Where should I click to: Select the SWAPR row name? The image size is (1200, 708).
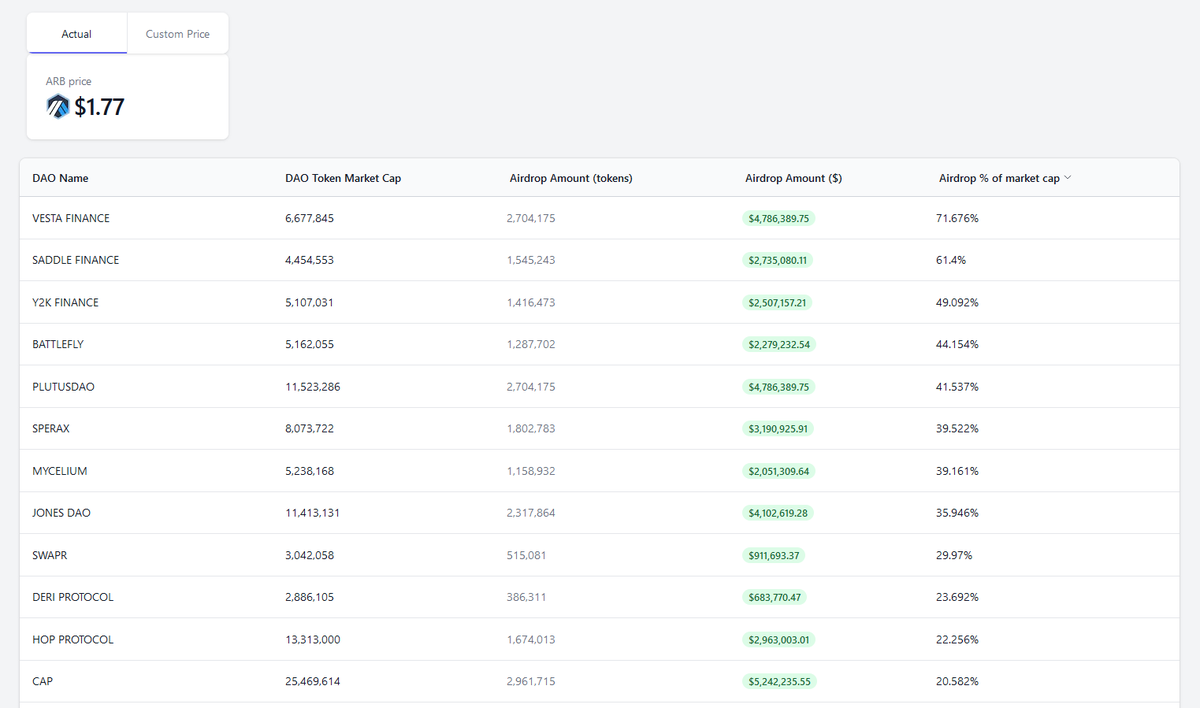click(x=50, y=555)
